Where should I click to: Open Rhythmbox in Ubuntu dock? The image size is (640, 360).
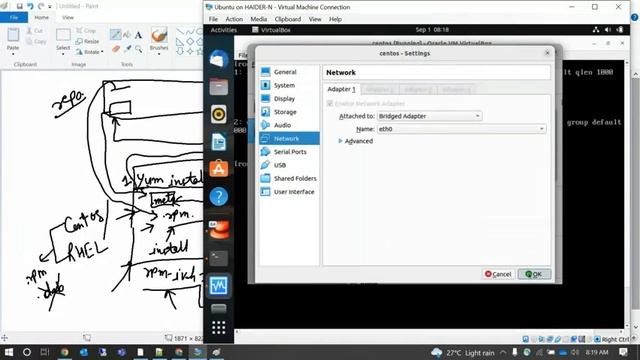219,114
